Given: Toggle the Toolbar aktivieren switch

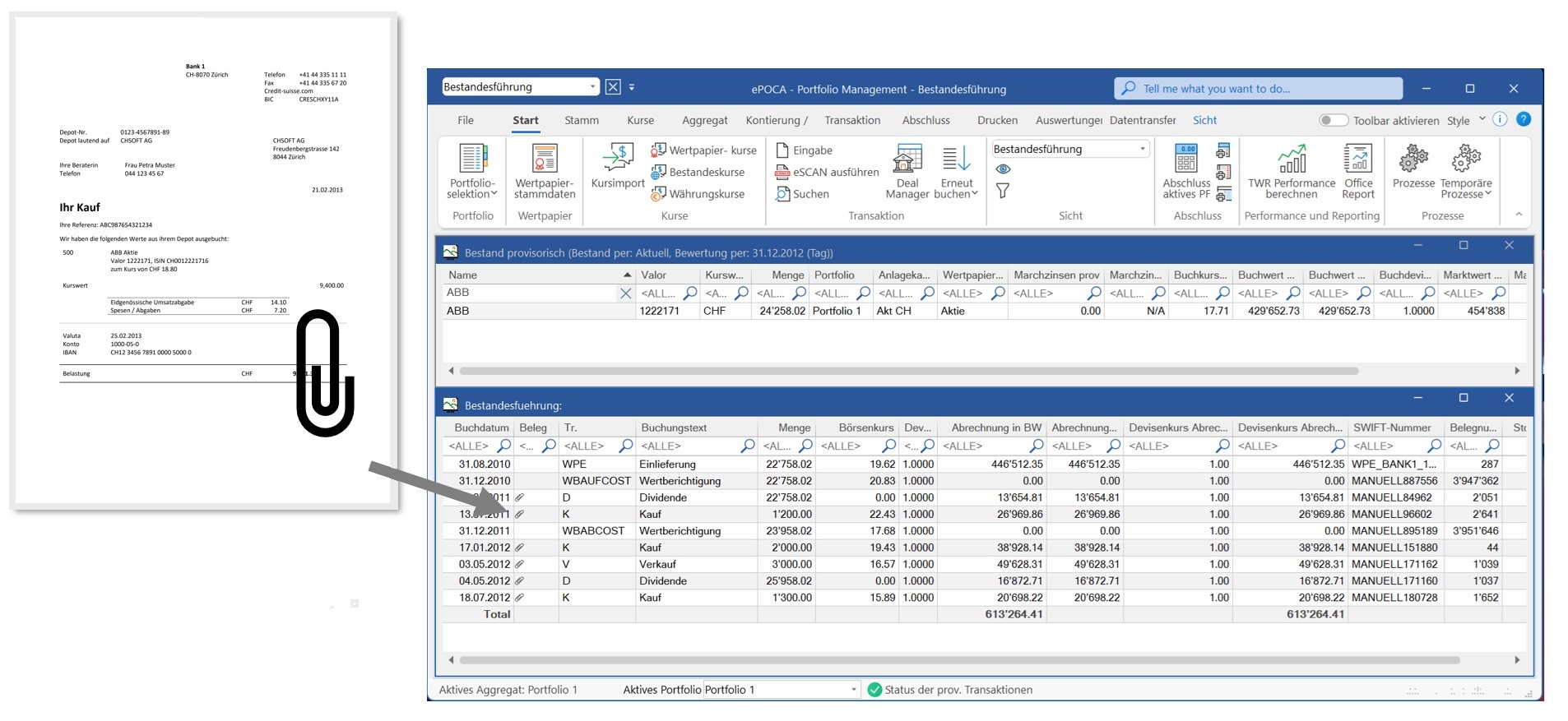Looking at the screenshot, I should pyautogui.click(x=1333, y=120).
